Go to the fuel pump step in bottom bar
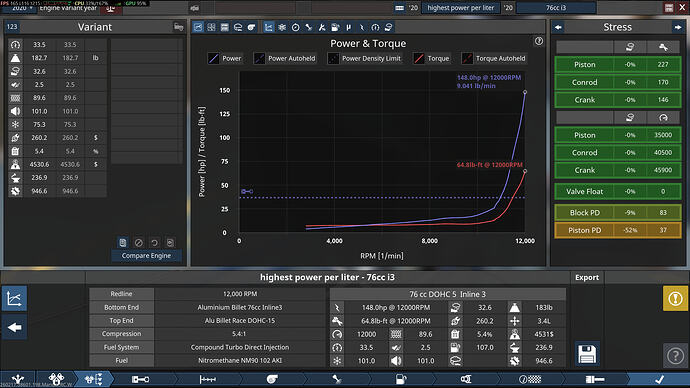Viewport: 690px width, 388px height. click(401, 379)
